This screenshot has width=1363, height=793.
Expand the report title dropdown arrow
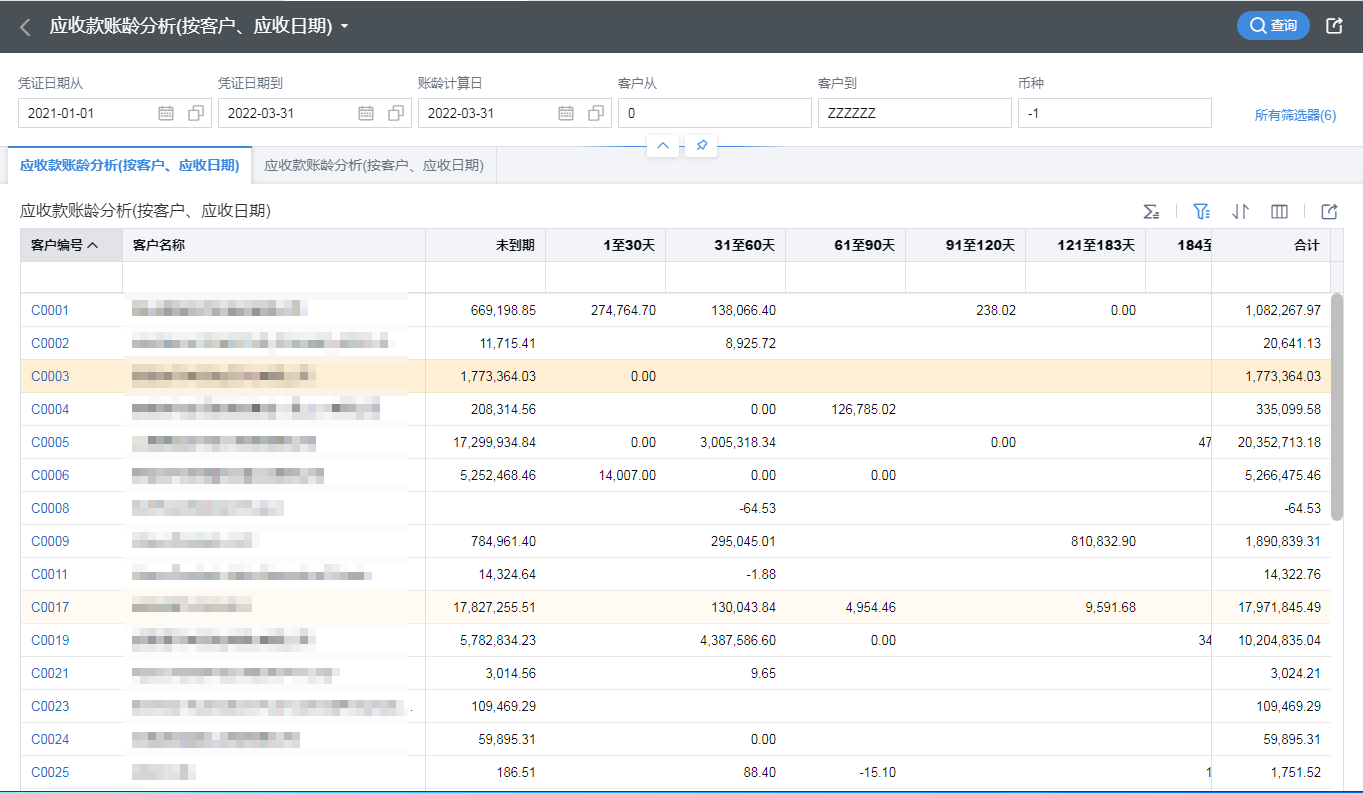(345, 27)
